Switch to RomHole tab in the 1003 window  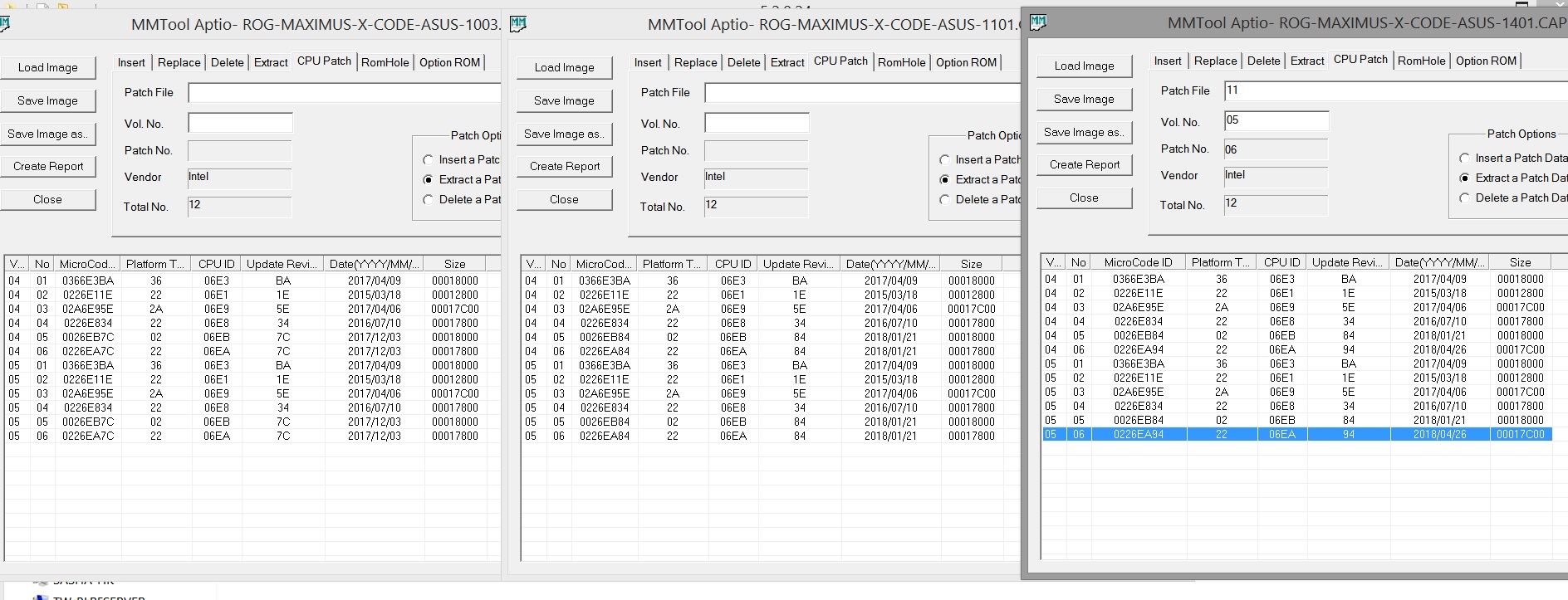(x=385, y=62)
